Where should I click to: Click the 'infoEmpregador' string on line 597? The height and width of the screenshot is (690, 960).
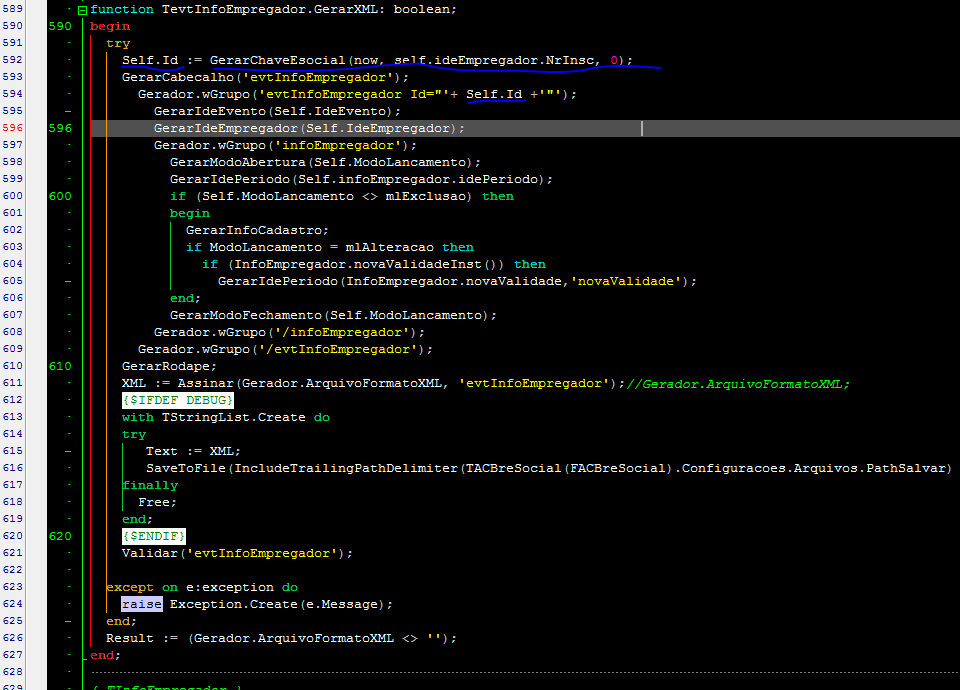(339, 145)
